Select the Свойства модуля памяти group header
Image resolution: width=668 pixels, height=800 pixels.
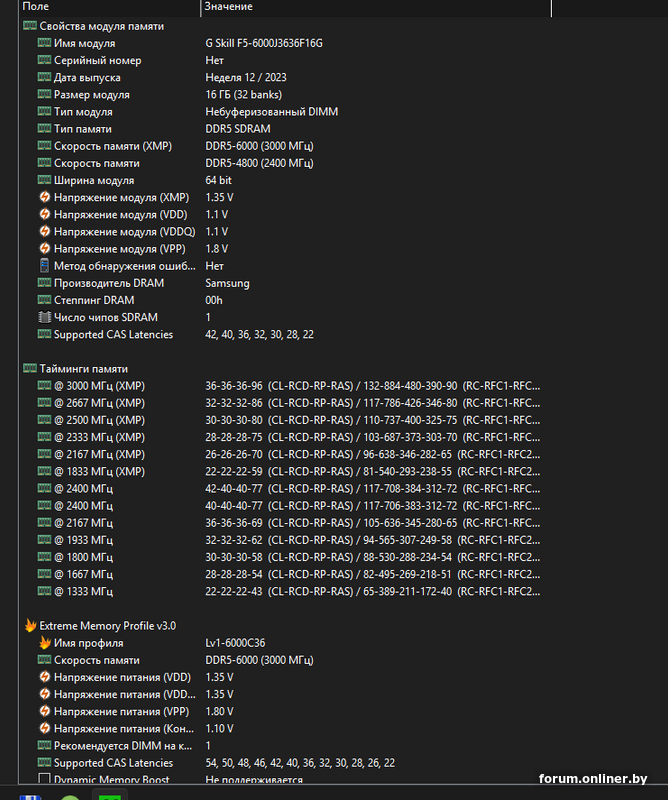coord(101,26)
